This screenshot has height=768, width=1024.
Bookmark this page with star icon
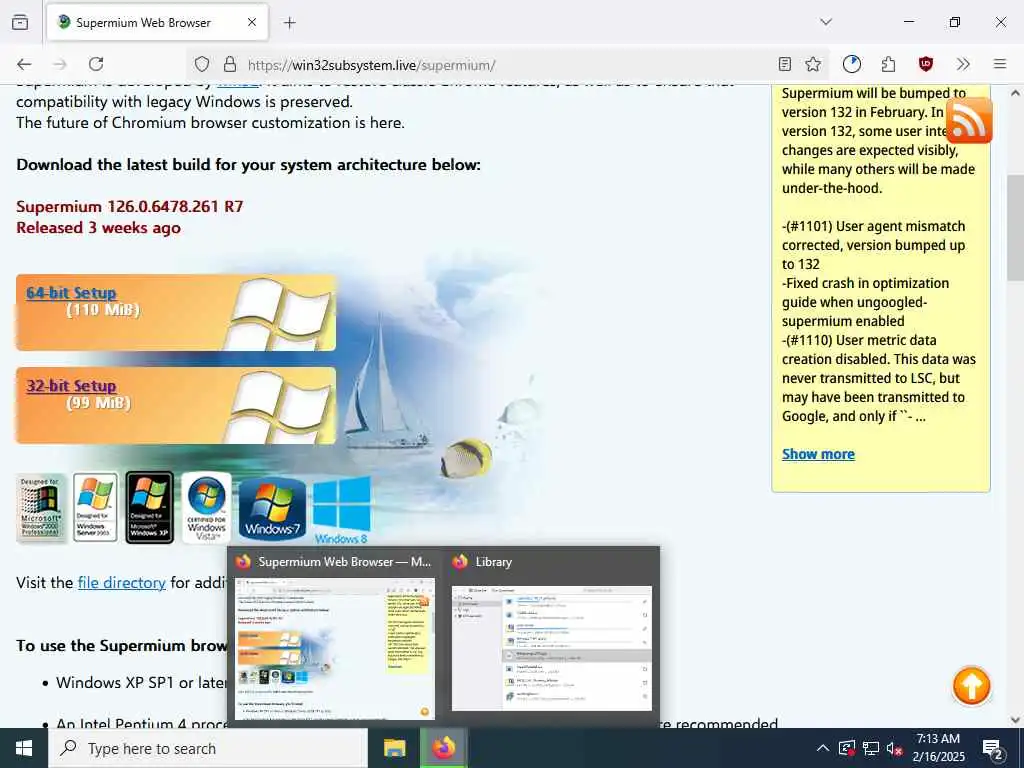[813, 64]
